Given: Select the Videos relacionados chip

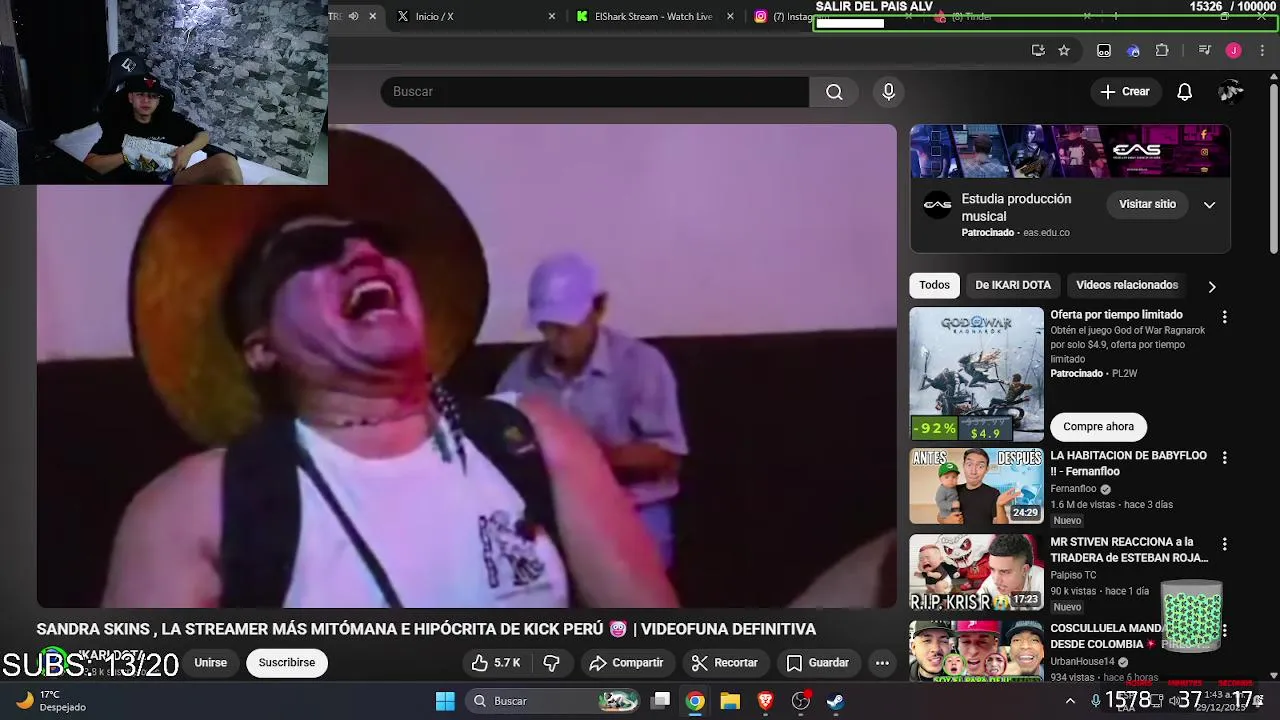Looking at the screenshot, I should pos(1127,285).
